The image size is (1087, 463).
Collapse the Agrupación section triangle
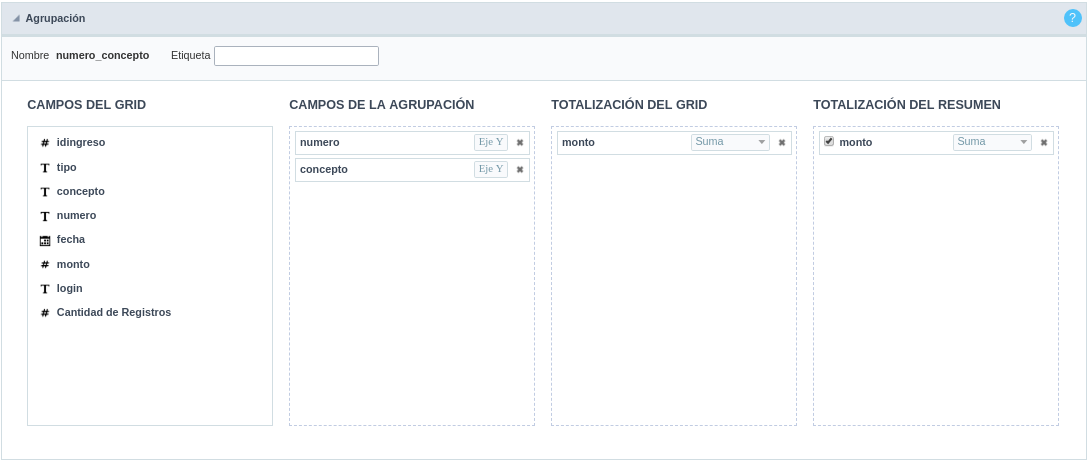coord(16,19)
